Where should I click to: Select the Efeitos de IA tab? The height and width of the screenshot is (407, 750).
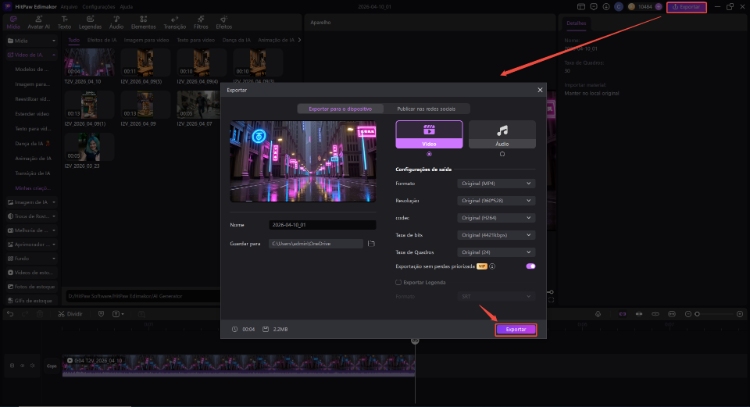pyautogui.click(x=101, y=40)
